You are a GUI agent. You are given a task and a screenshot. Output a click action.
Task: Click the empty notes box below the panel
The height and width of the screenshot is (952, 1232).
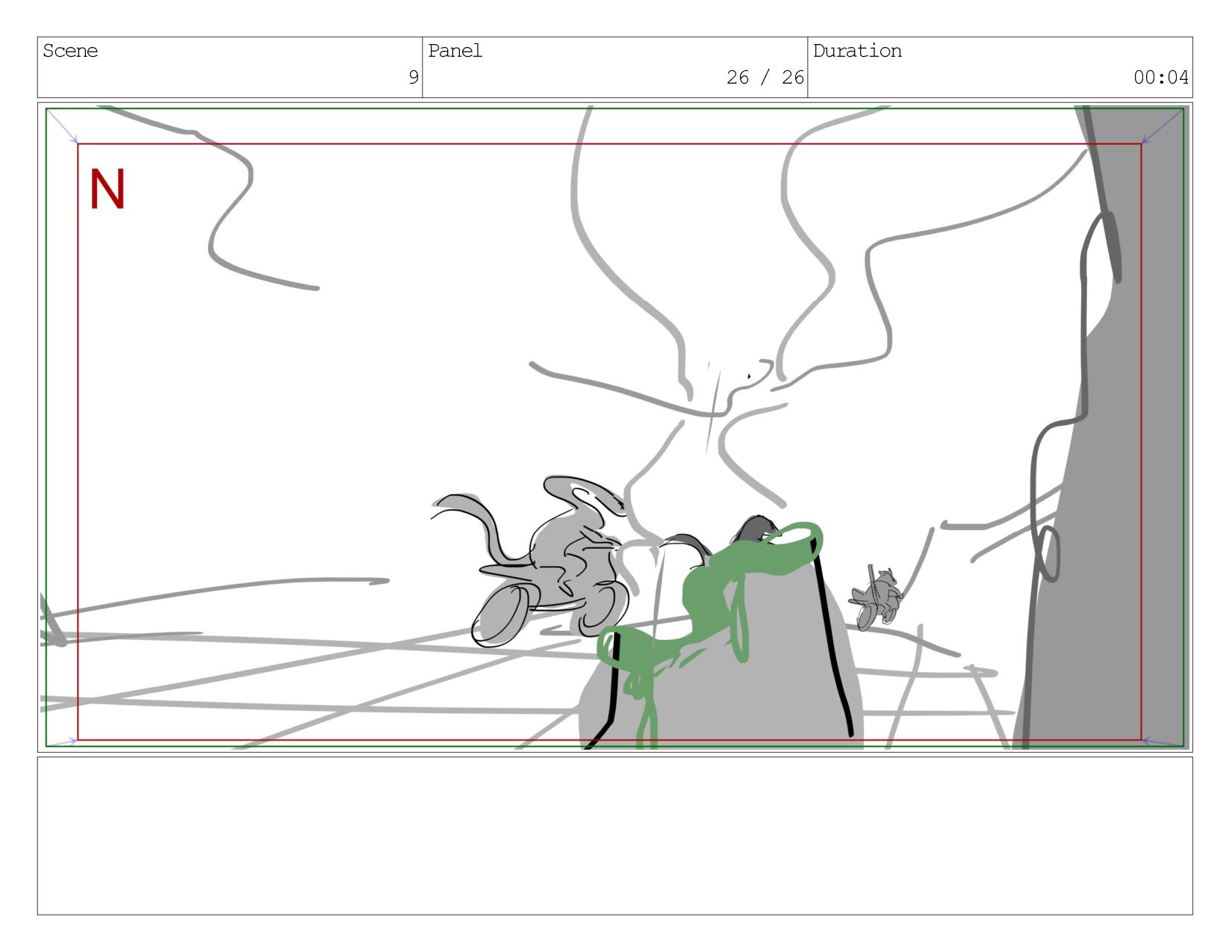(615, 836)
